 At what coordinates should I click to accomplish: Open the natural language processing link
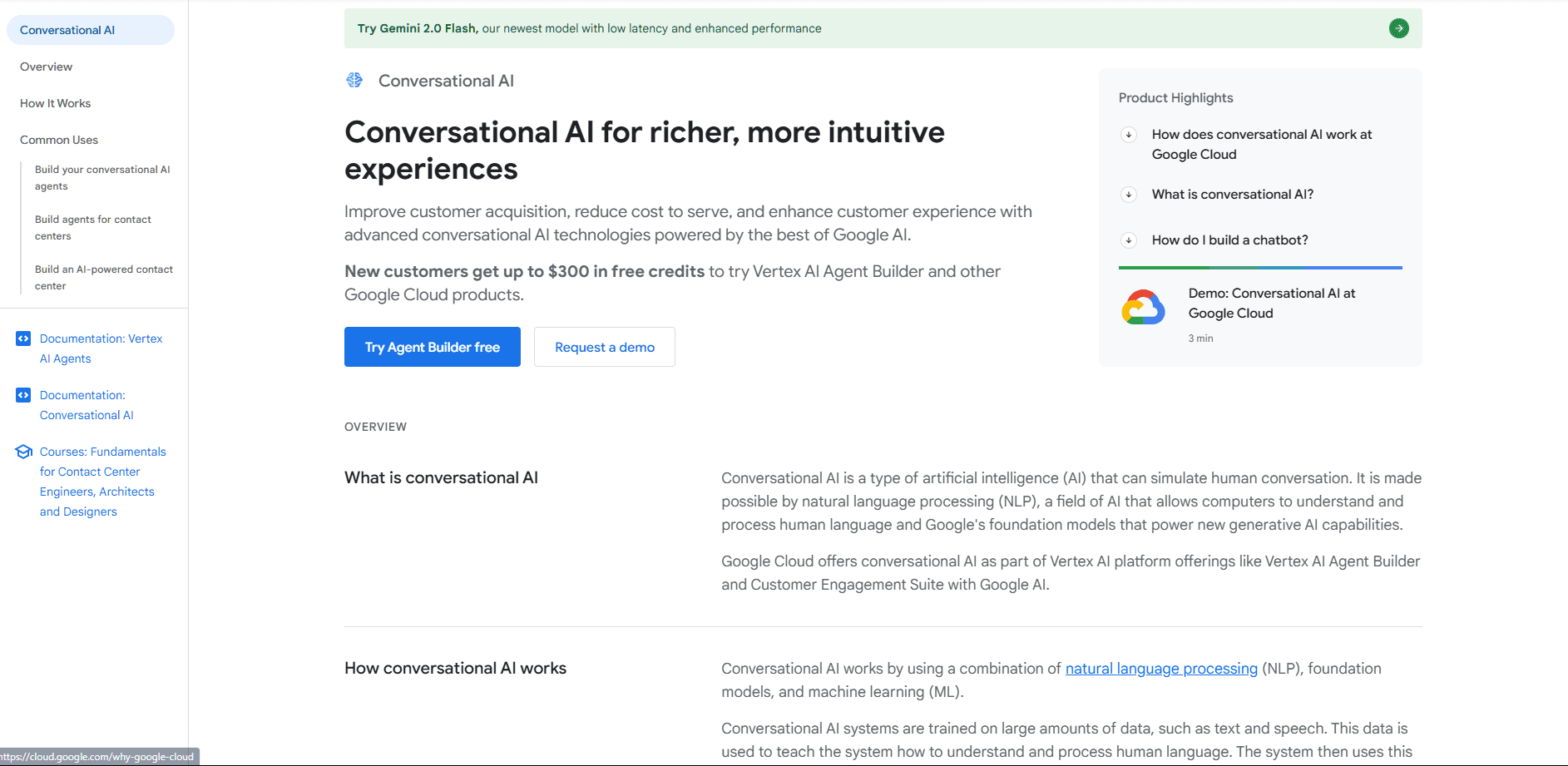[x=1161, y=669]
